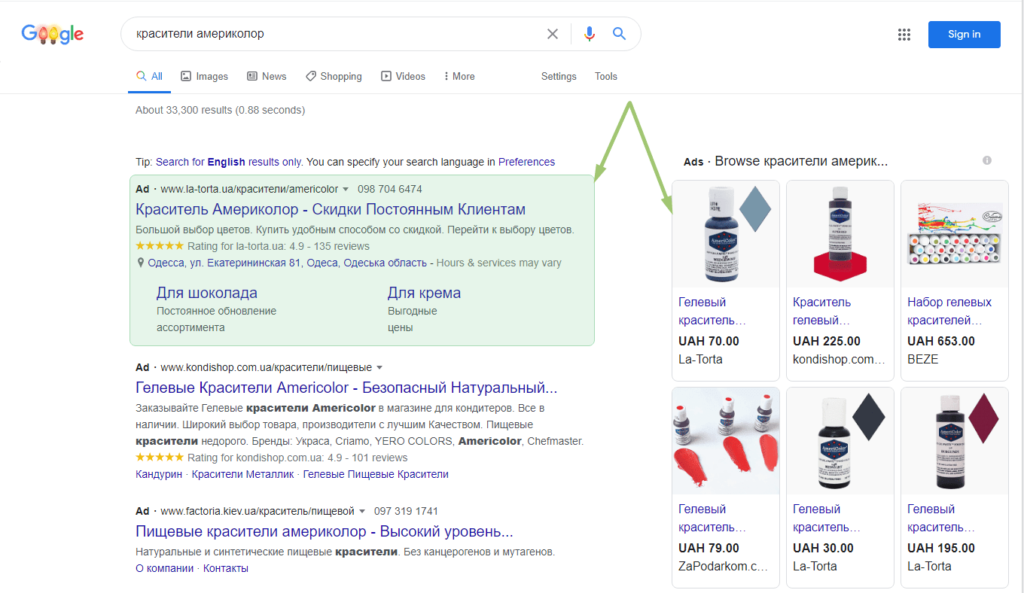Open 'Пищевые красители америколор' ad title

click(x=324, y=531)
